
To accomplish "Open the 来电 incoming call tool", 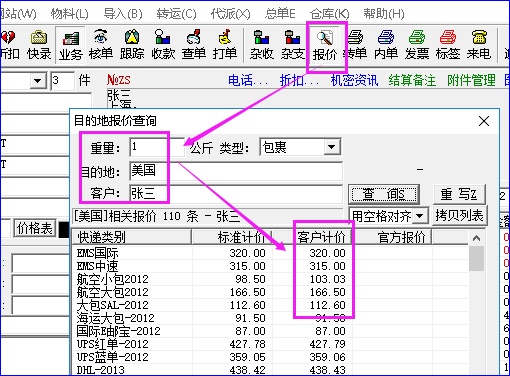I will [479, 45].
